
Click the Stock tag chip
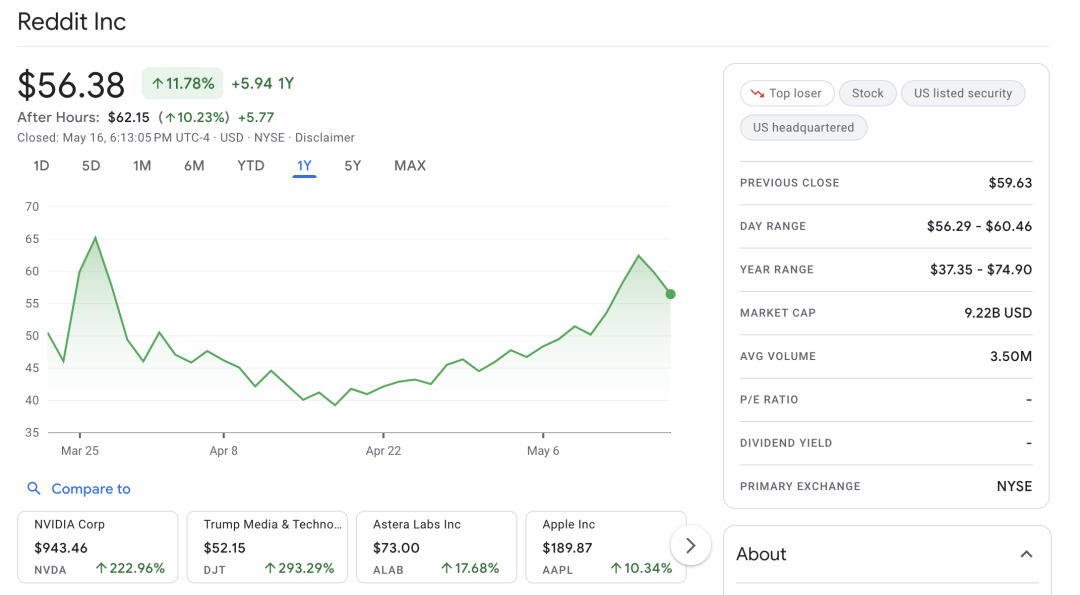coord(867,94)
